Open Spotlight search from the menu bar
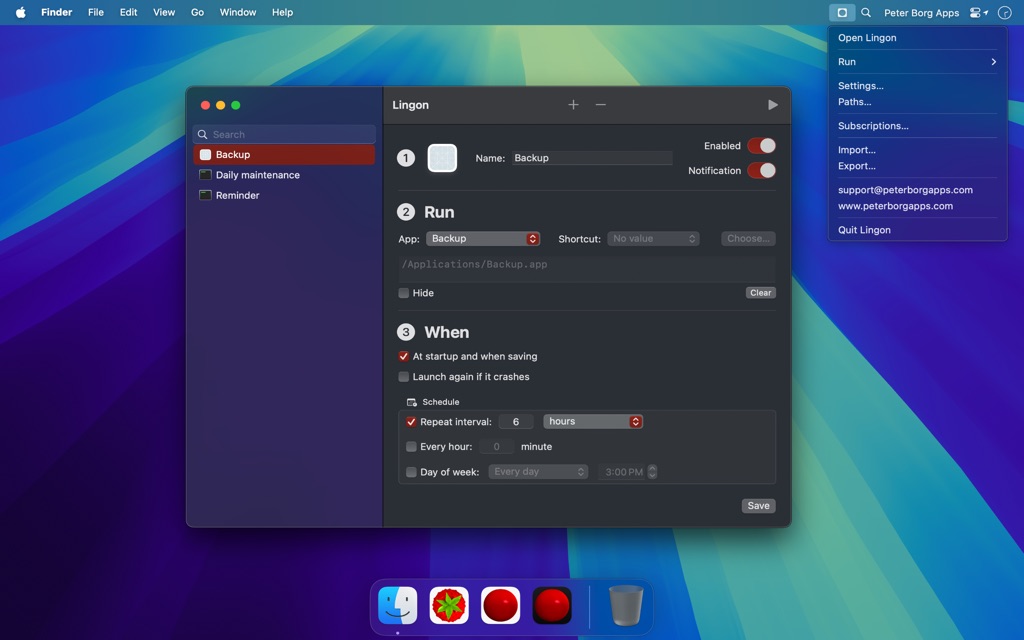The width and height of the screenshot is (1024, 640). coord(866,12)
